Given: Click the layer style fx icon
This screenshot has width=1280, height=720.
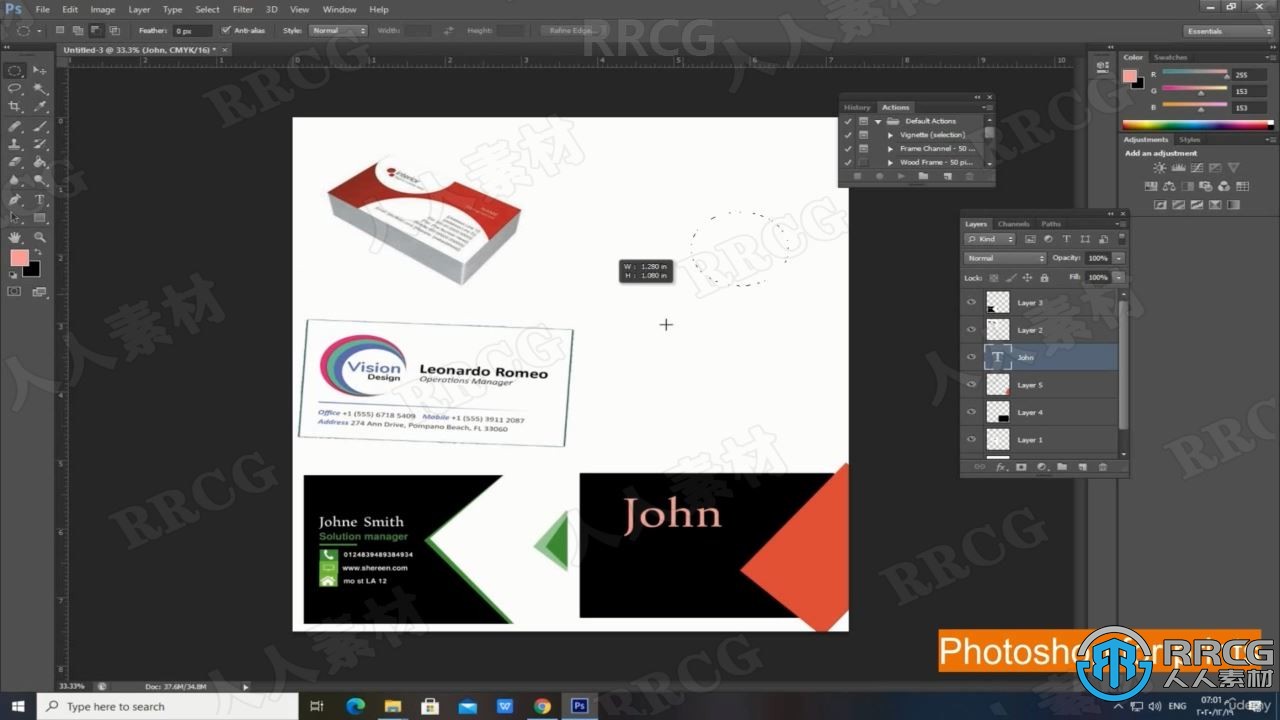Looking at the screenshot, I should (1001, 467).
